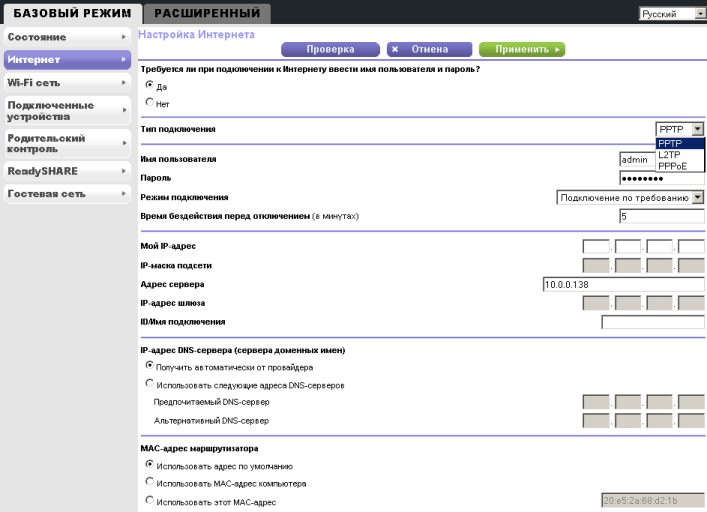Click the arrow icon on Состояние item
The image size is (707, 512).
[124, 37]
